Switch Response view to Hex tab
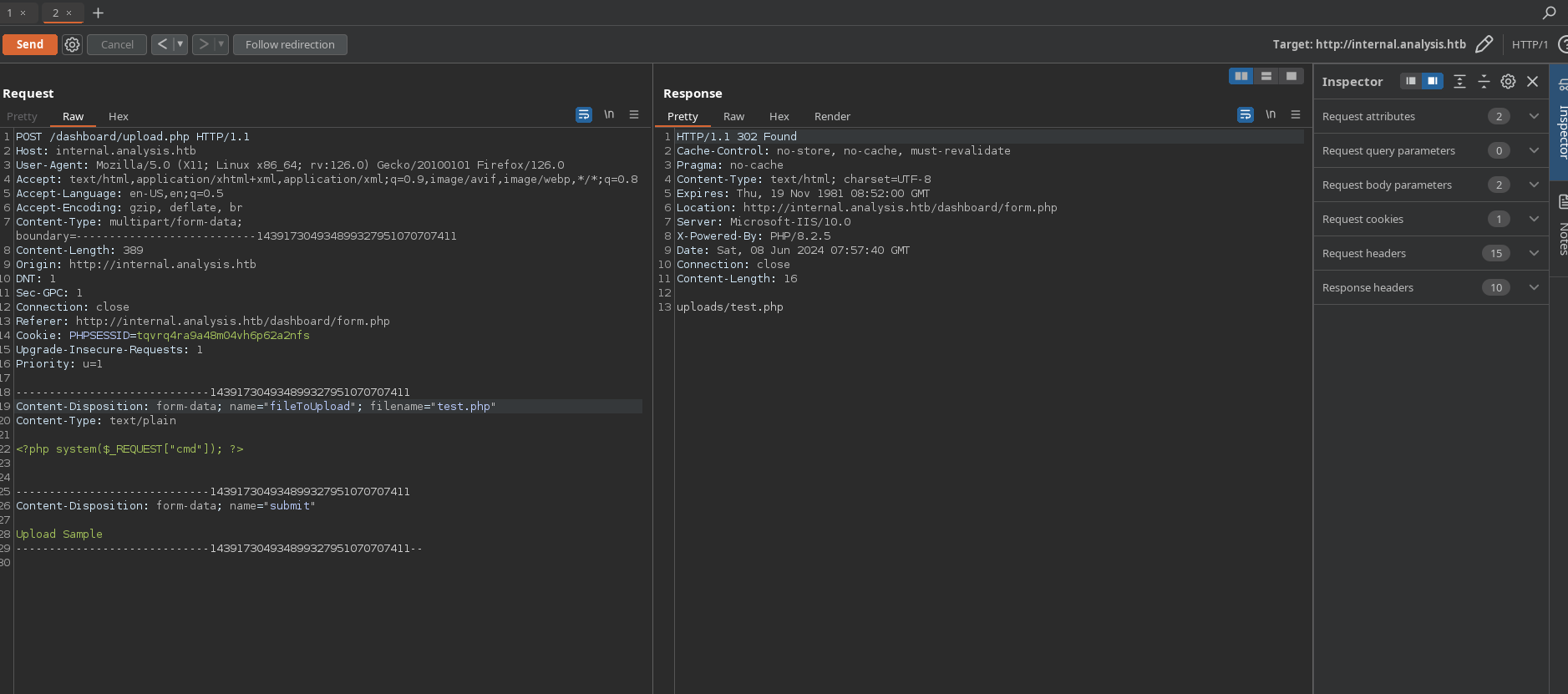1568x694 pixels. (779, 116)
